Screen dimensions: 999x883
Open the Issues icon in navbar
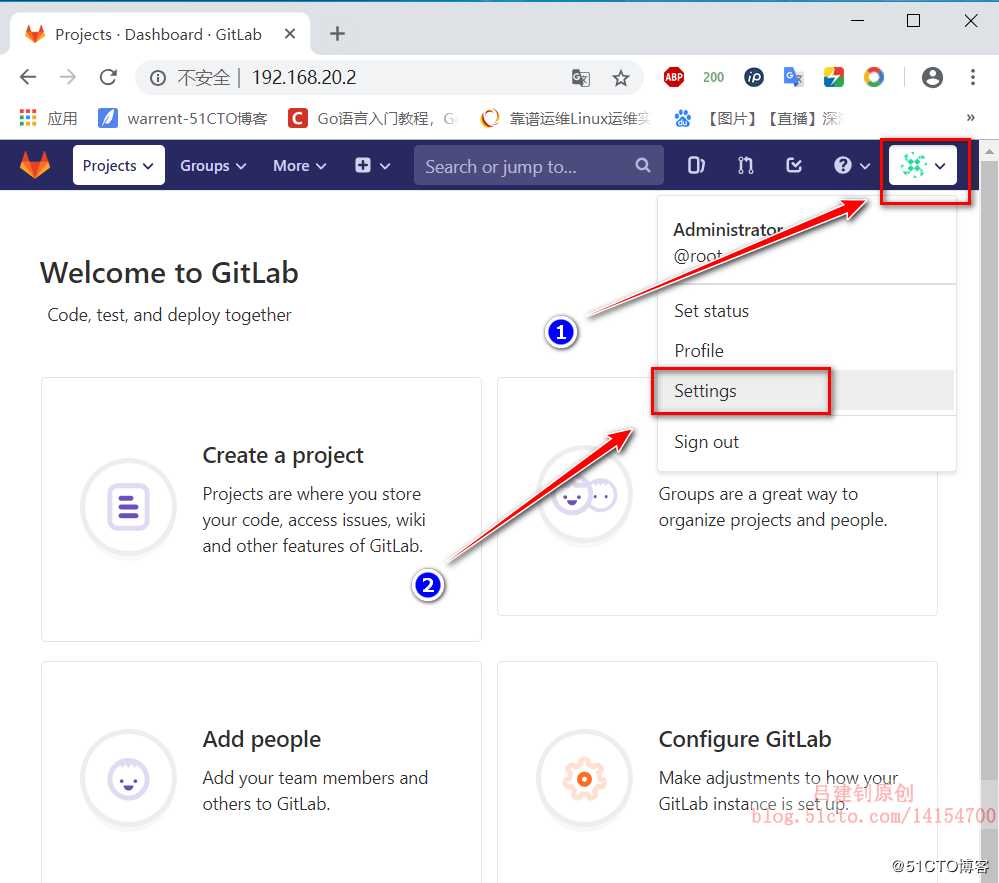[x=696, y=166]
